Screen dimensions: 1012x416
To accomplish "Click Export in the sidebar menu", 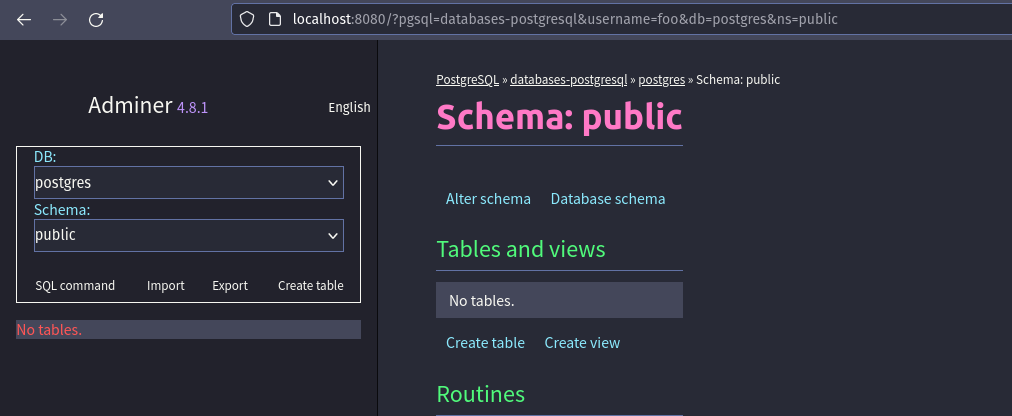I will coord(230,286).
